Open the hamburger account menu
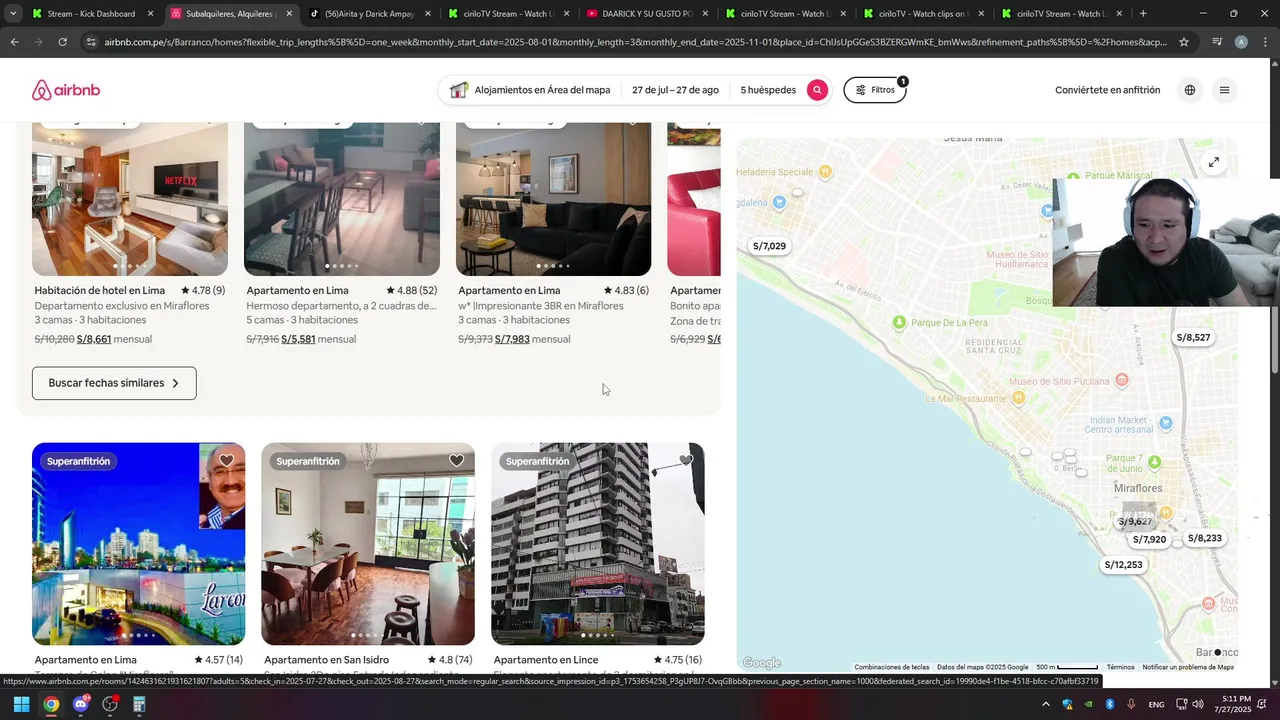Image resolution: width=1280 pixels, height=720 pixels. pyautogui.click(x=1224, y=90)
